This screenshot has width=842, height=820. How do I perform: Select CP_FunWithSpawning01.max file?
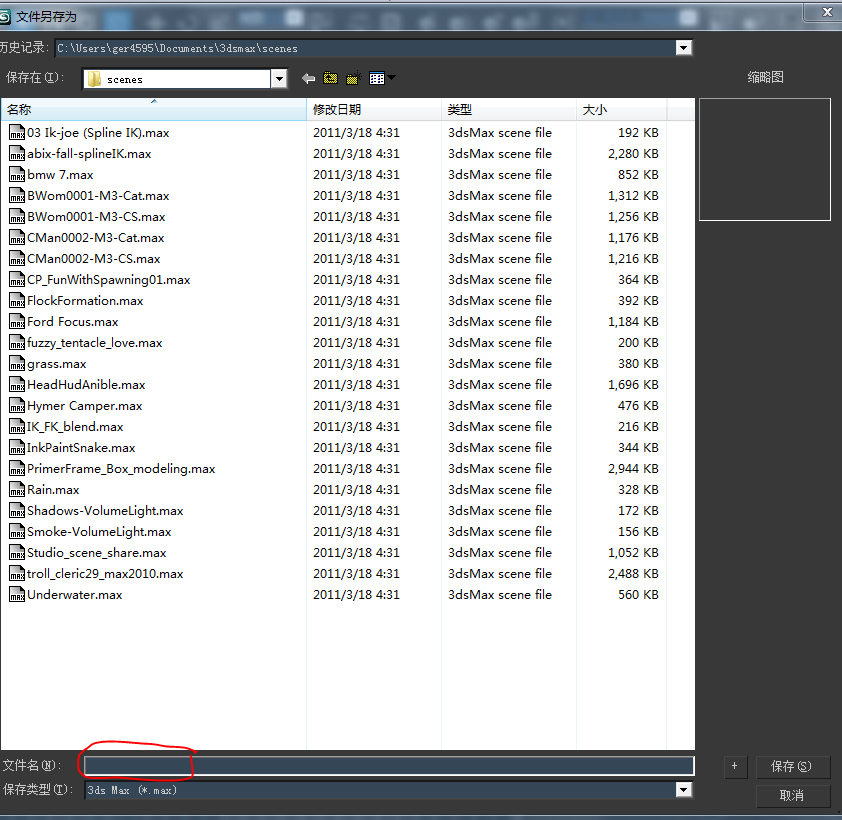108,280
